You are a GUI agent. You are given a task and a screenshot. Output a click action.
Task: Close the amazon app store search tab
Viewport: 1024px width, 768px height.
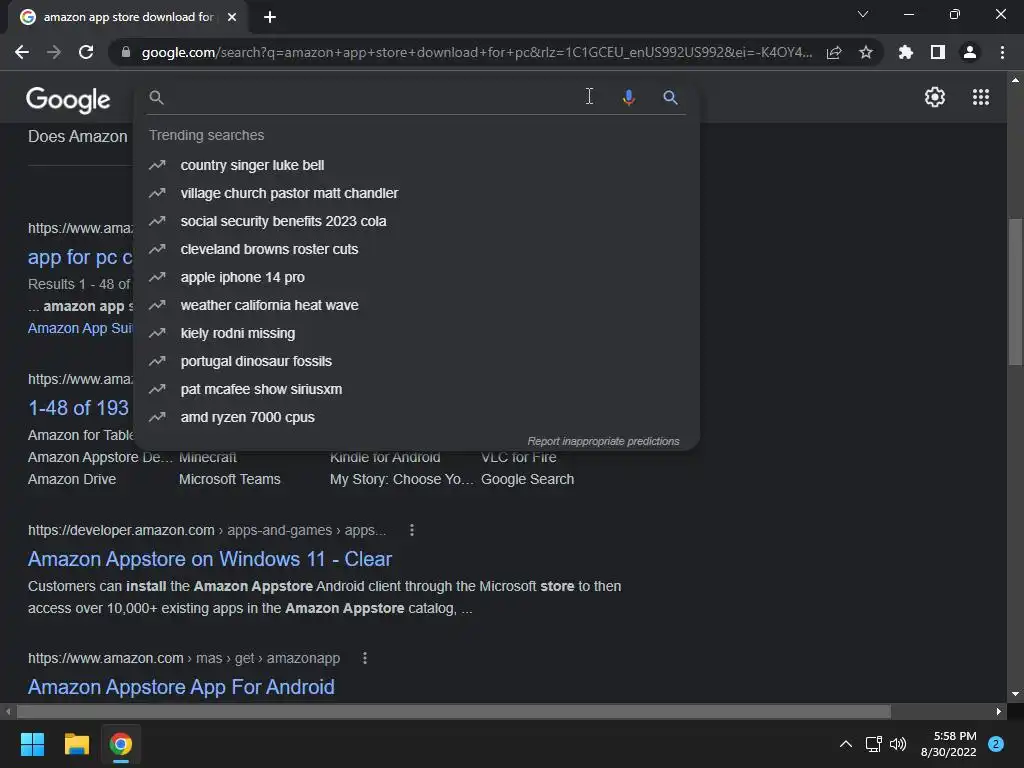(232, 17)
